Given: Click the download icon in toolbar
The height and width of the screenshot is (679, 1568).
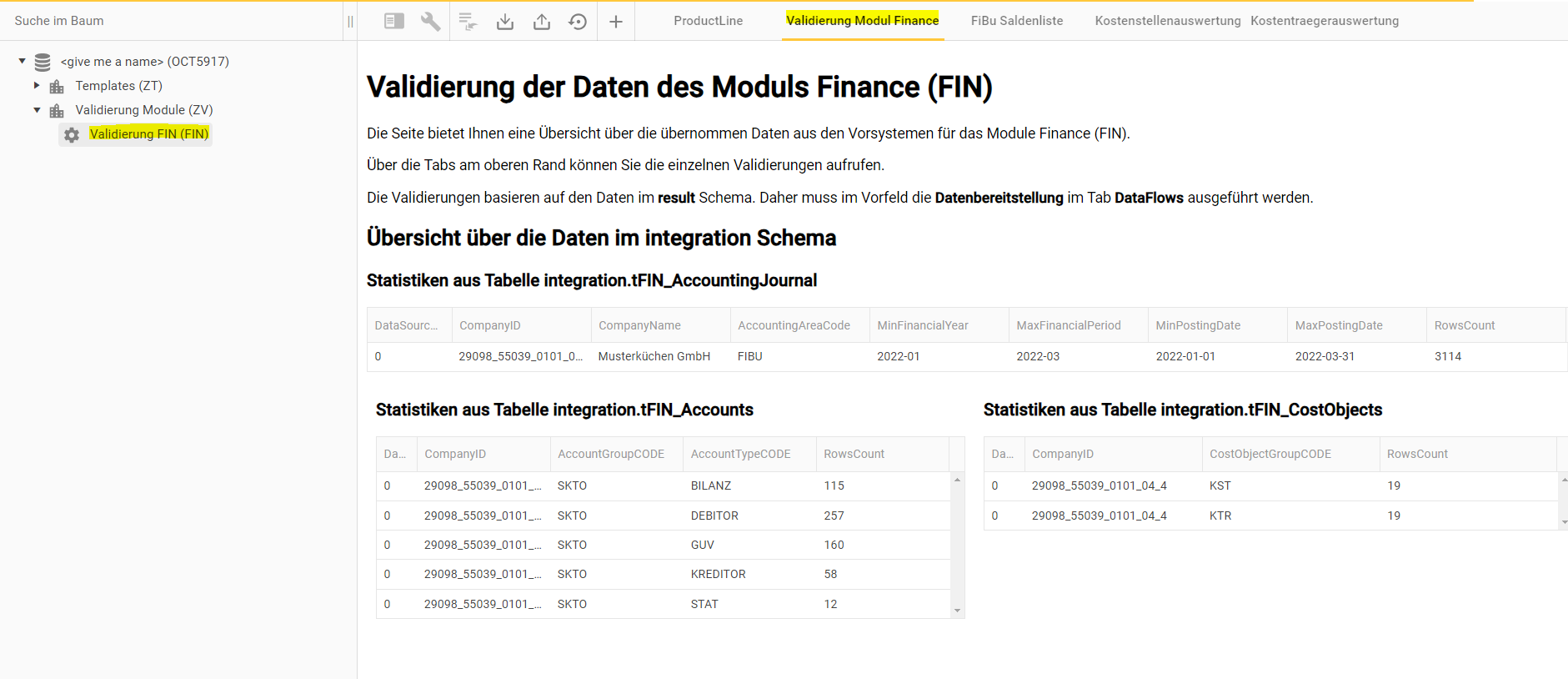Looking at the screenshot, I should tap(505, 22).
